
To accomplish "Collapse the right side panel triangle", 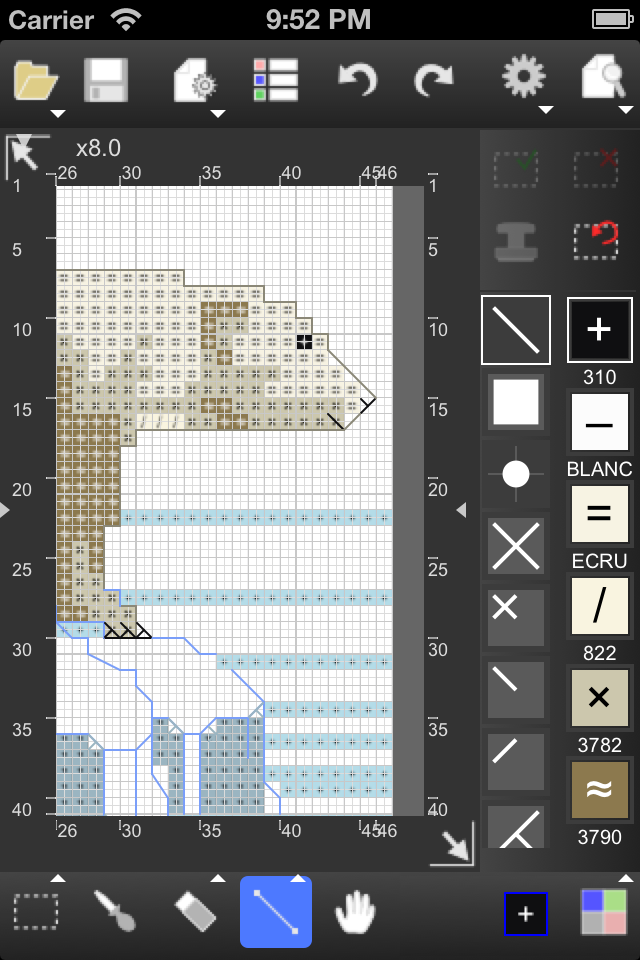I will point(461,510).
